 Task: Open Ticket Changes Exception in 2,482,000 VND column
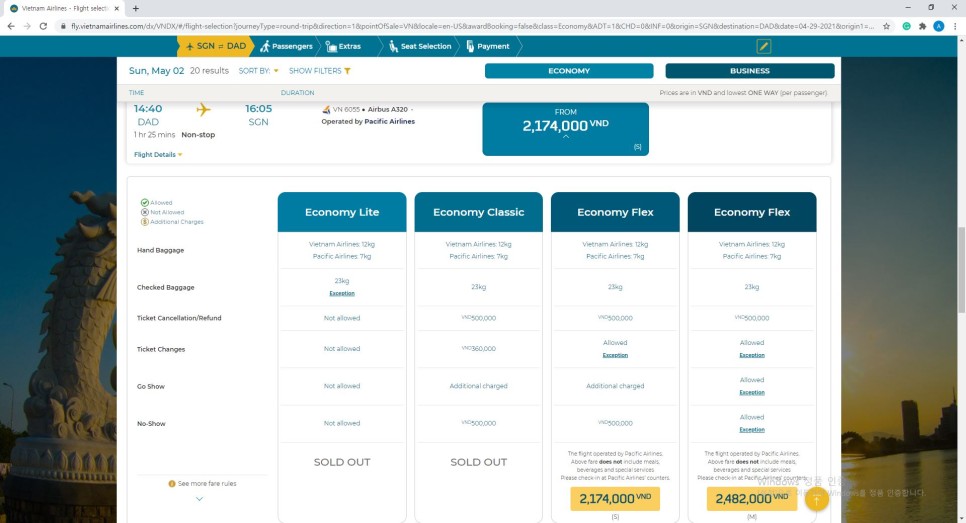pyautogui.click(x=752, y=355)
